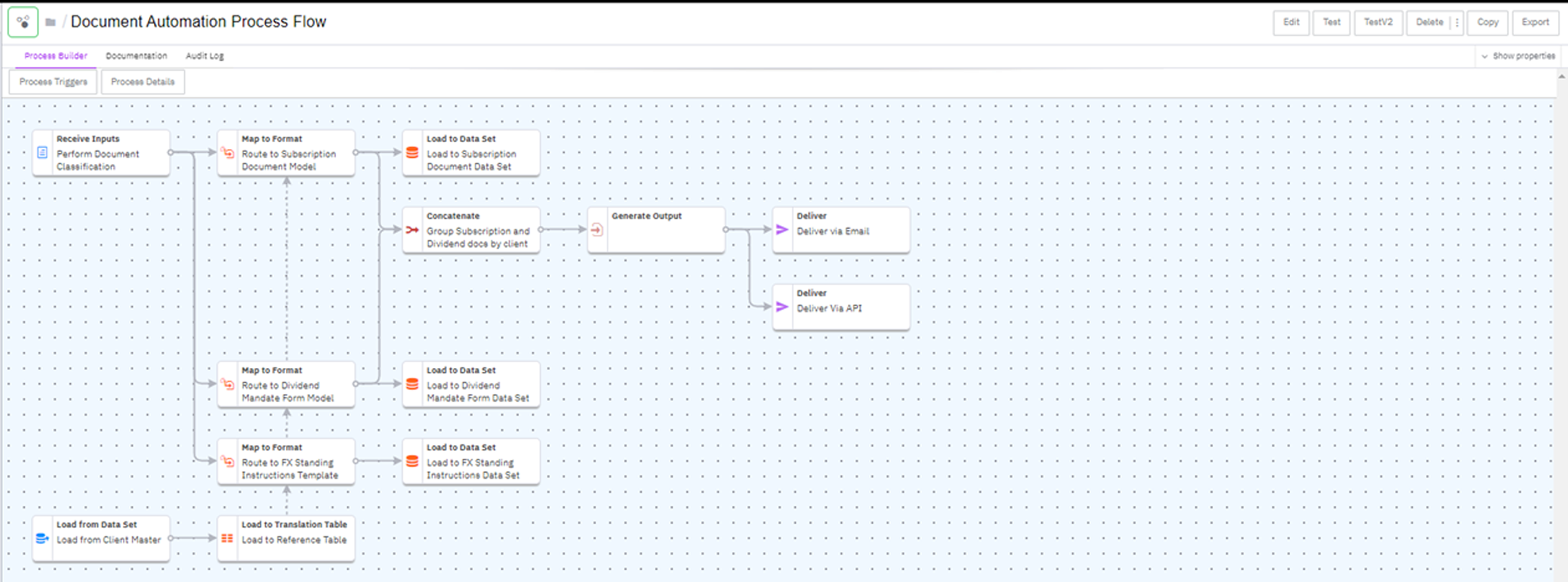The height and width of the screenshot is (582, 1568).
Task: Click the Receive Inputs document icon
Action: 42,153
